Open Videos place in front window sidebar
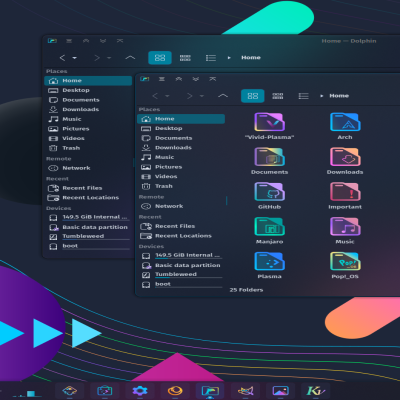400x400 pixels. [181, 176]
